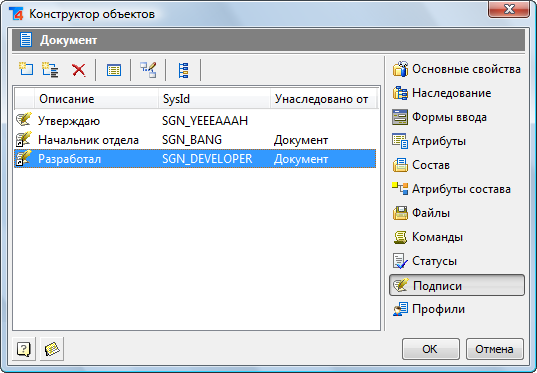The height and width of the screenshot is (373, 537).
Task: Click Документ in the Начальник отдела row
Action: 301,140
